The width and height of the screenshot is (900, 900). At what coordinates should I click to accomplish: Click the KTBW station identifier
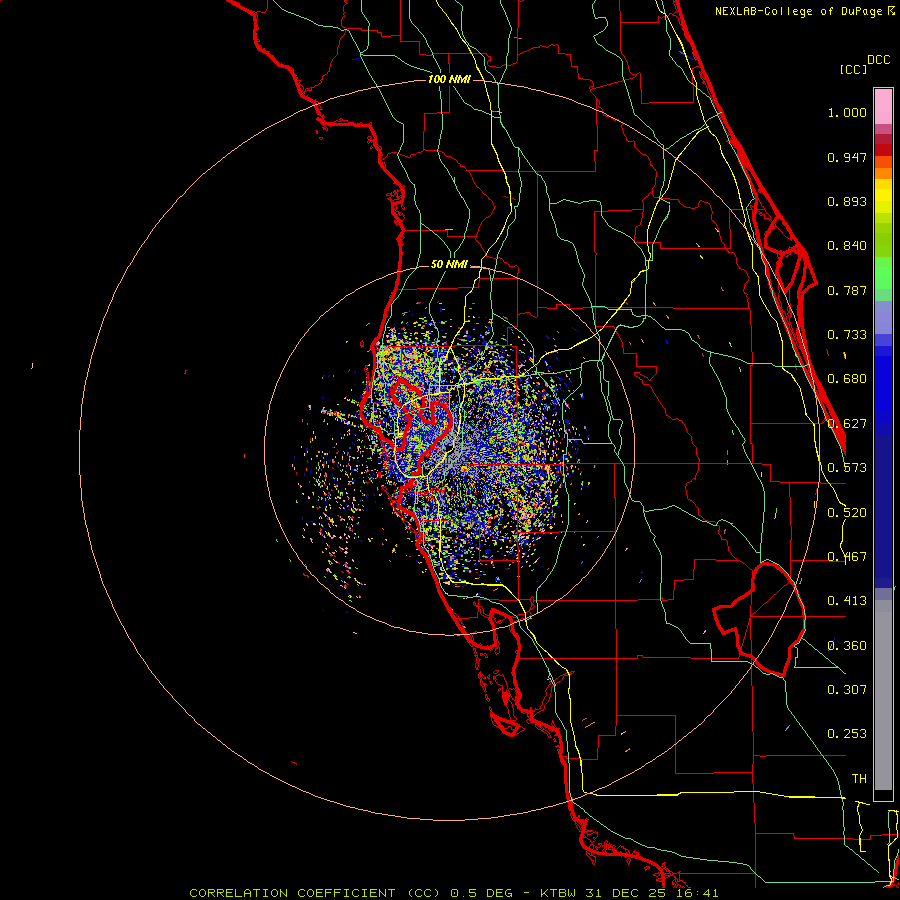point(558,893)
